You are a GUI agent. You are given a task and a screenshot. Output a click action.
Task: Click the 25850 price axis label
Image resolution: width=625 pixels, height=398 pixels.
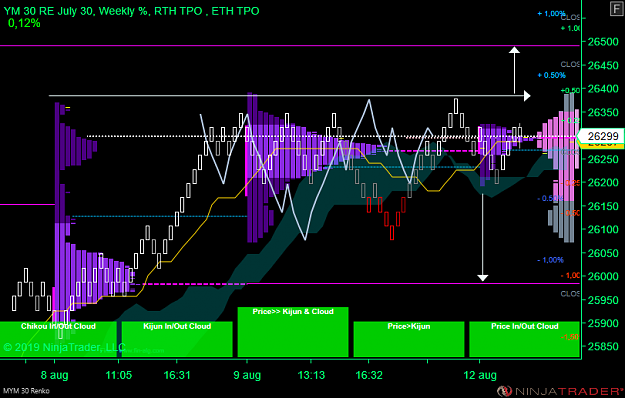pyautogui.click(x=603, y=347)
